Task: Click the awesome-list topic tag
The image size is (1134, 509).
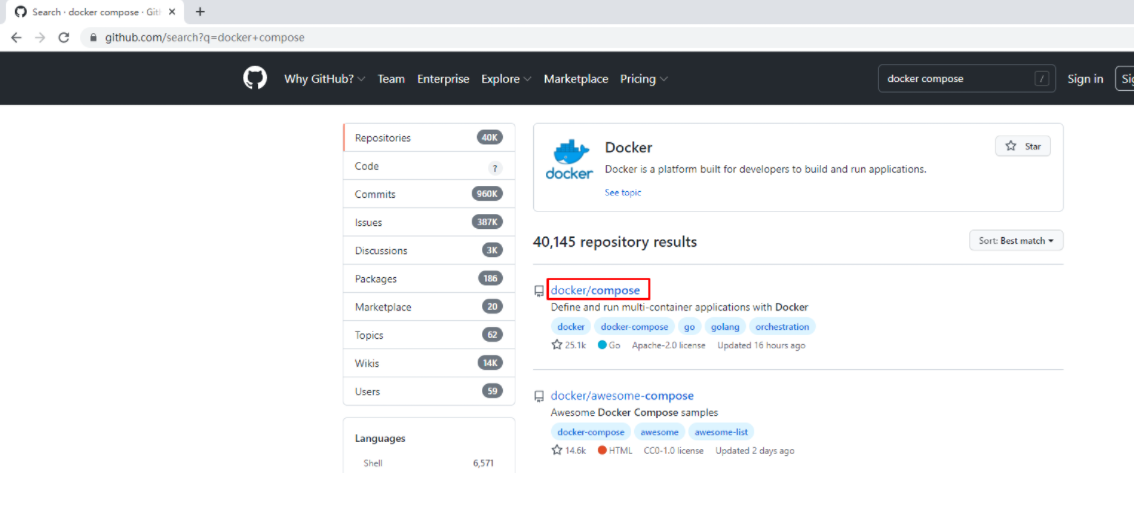Action: pos(722,432)
